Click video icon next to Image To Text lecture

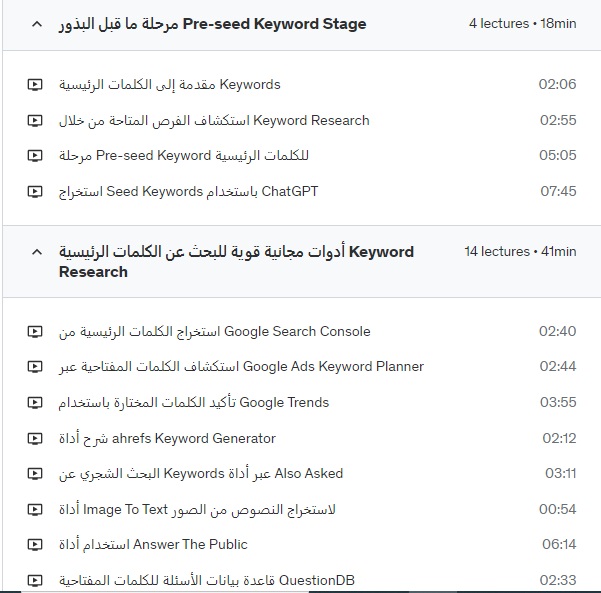[35, 509]
